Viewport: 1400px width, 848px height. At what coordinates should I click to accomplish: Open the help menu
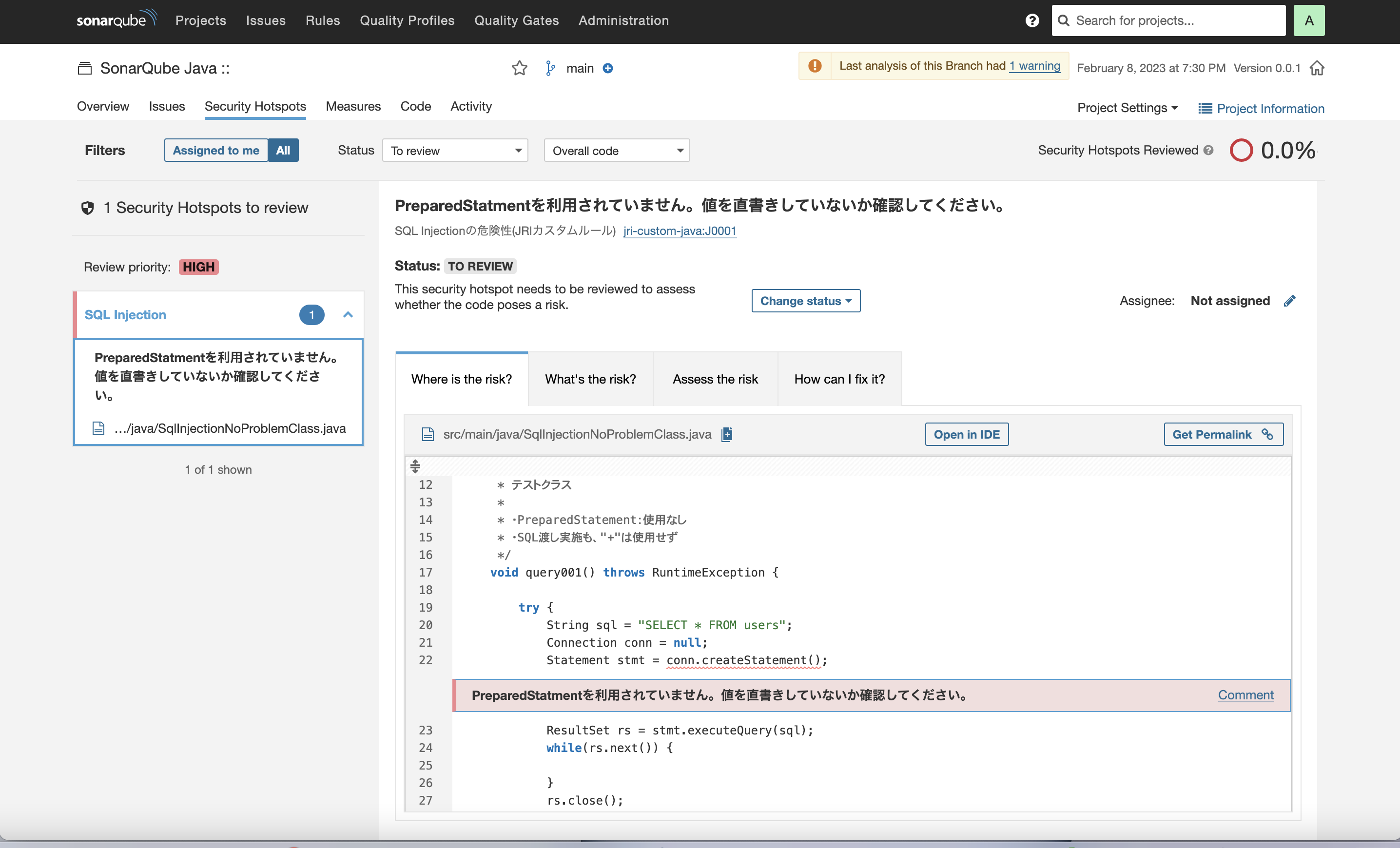tap(1031, 20)
